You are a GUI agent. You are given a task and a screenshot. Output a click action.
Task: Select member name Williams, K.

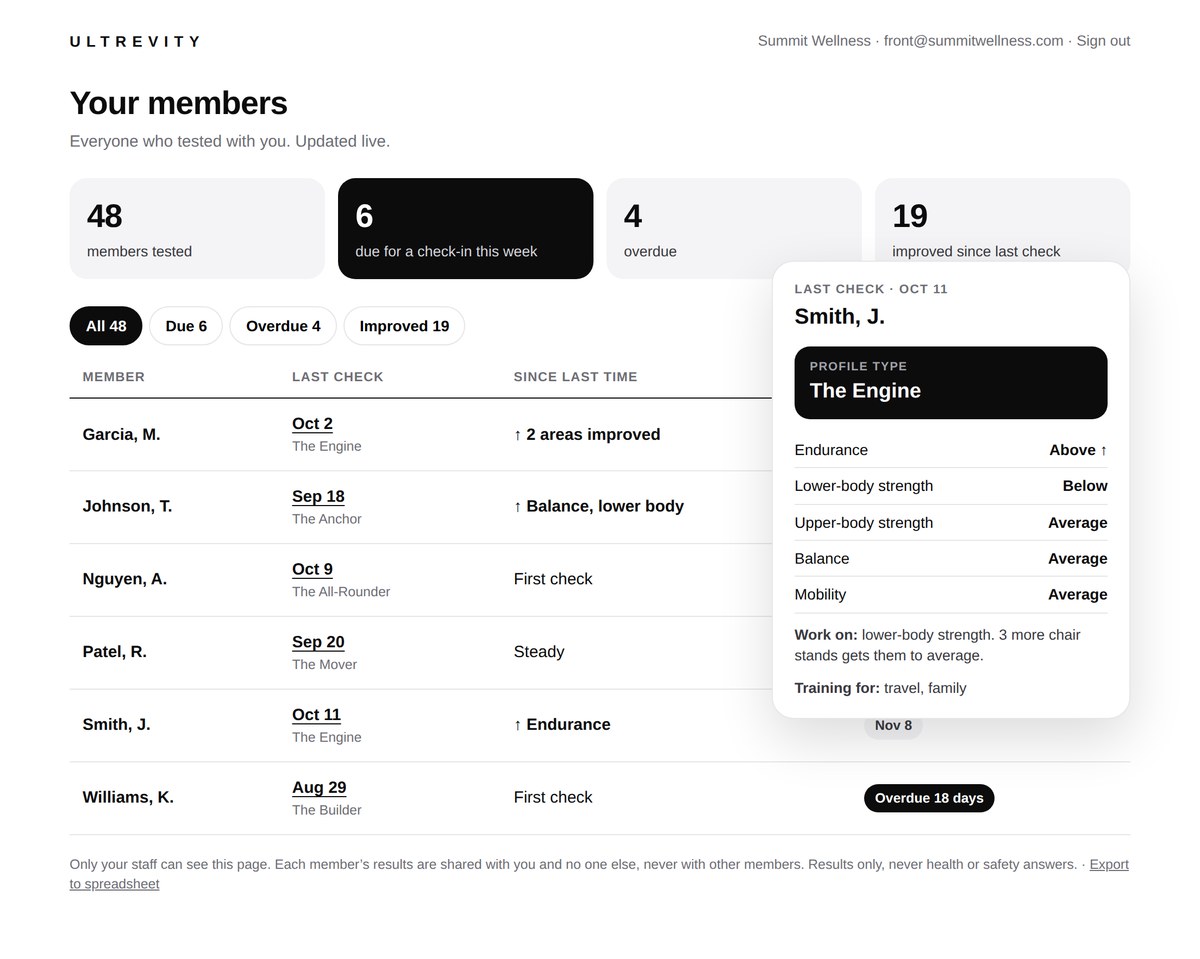point(128,798)
